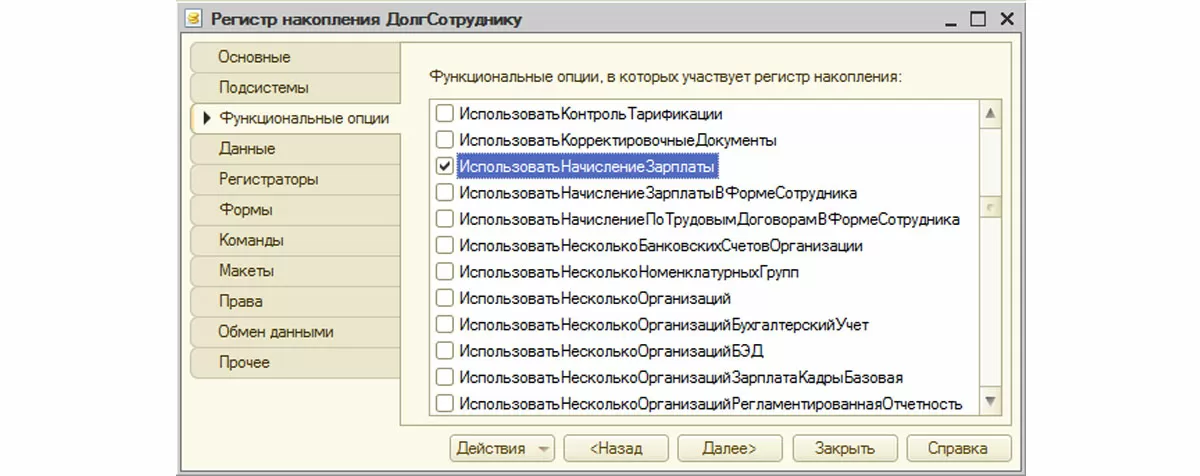Open the Формы tab

294,210
